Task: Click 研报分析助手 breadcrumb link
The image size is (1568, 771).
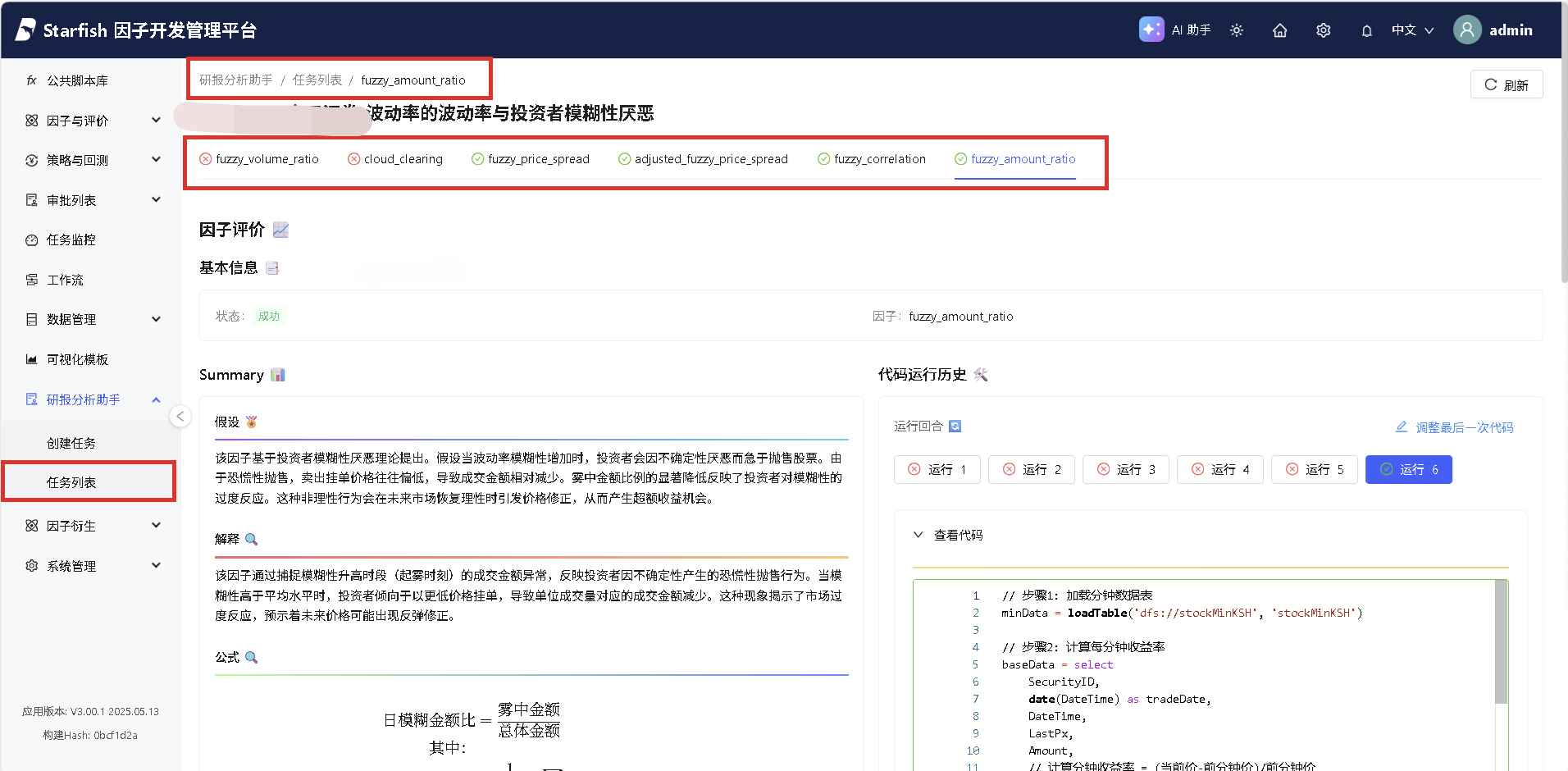Action: [236, 80]
